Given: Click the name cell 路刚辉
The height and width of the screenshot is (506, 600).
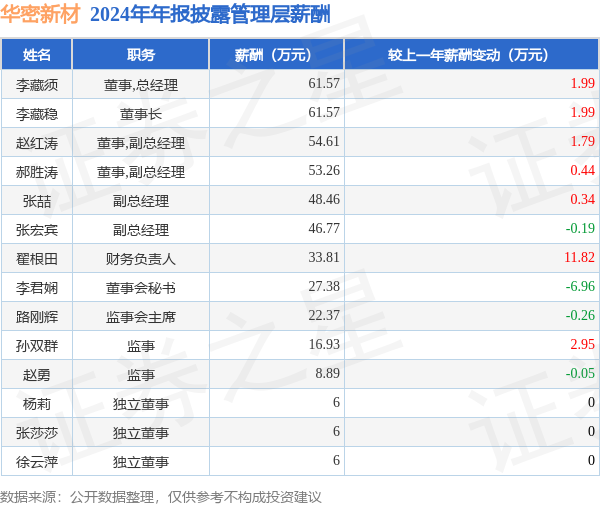Looking at the screenshot, I should [x=37, y=317].
